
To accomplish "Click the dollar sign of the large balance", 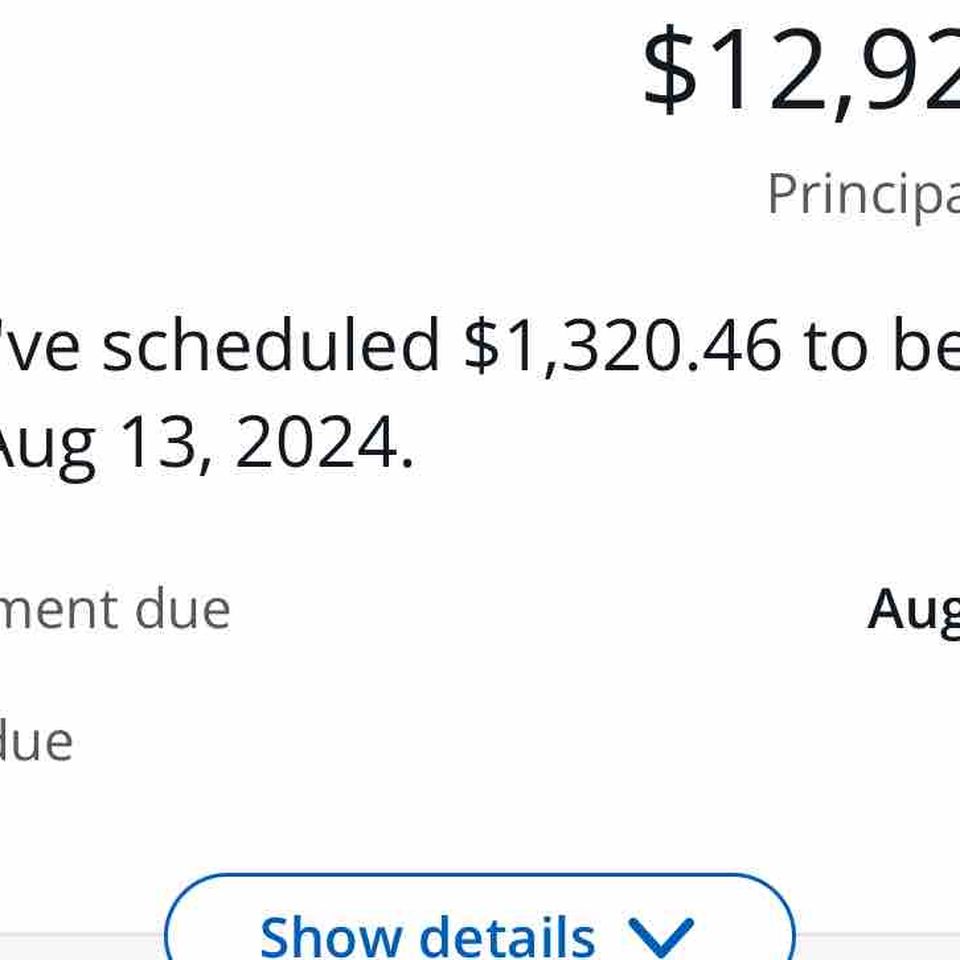I will pyautogui.click(x=670, y=69).
